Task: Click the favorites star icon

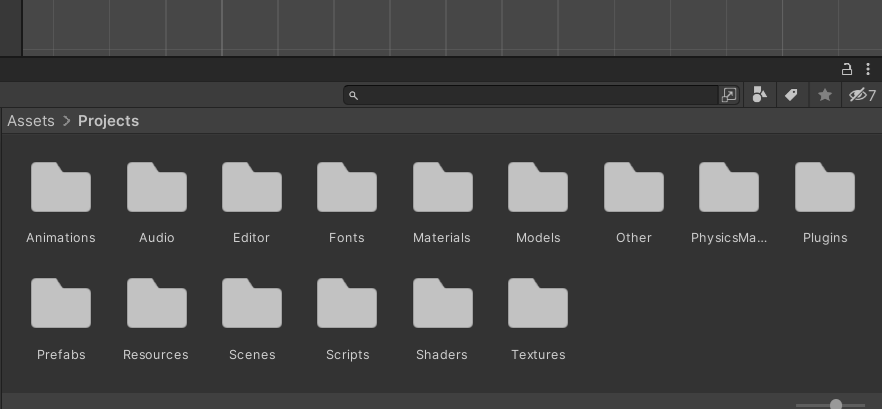Action: 825,95
